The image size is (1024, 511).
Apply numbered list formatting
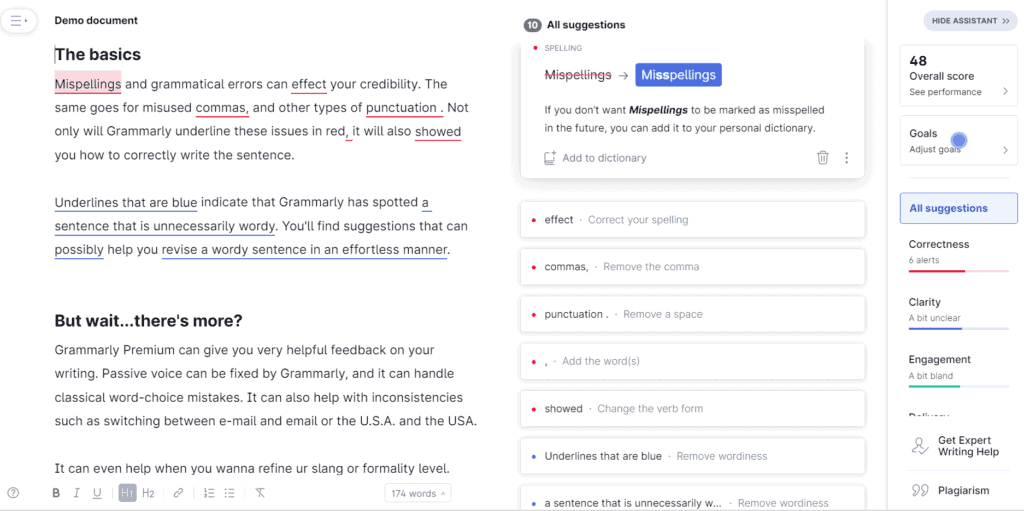pos(209,493)
